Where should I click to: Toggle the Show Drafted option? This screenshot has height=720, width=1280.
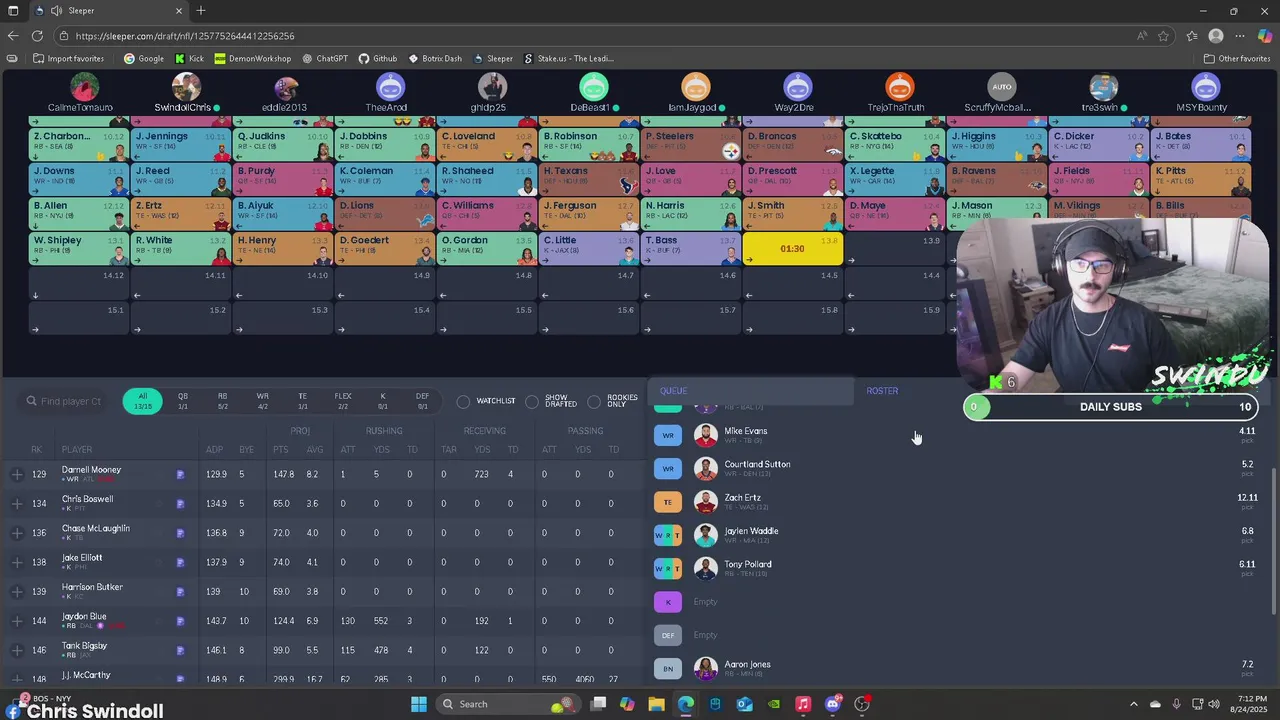(x=532, y=401)
